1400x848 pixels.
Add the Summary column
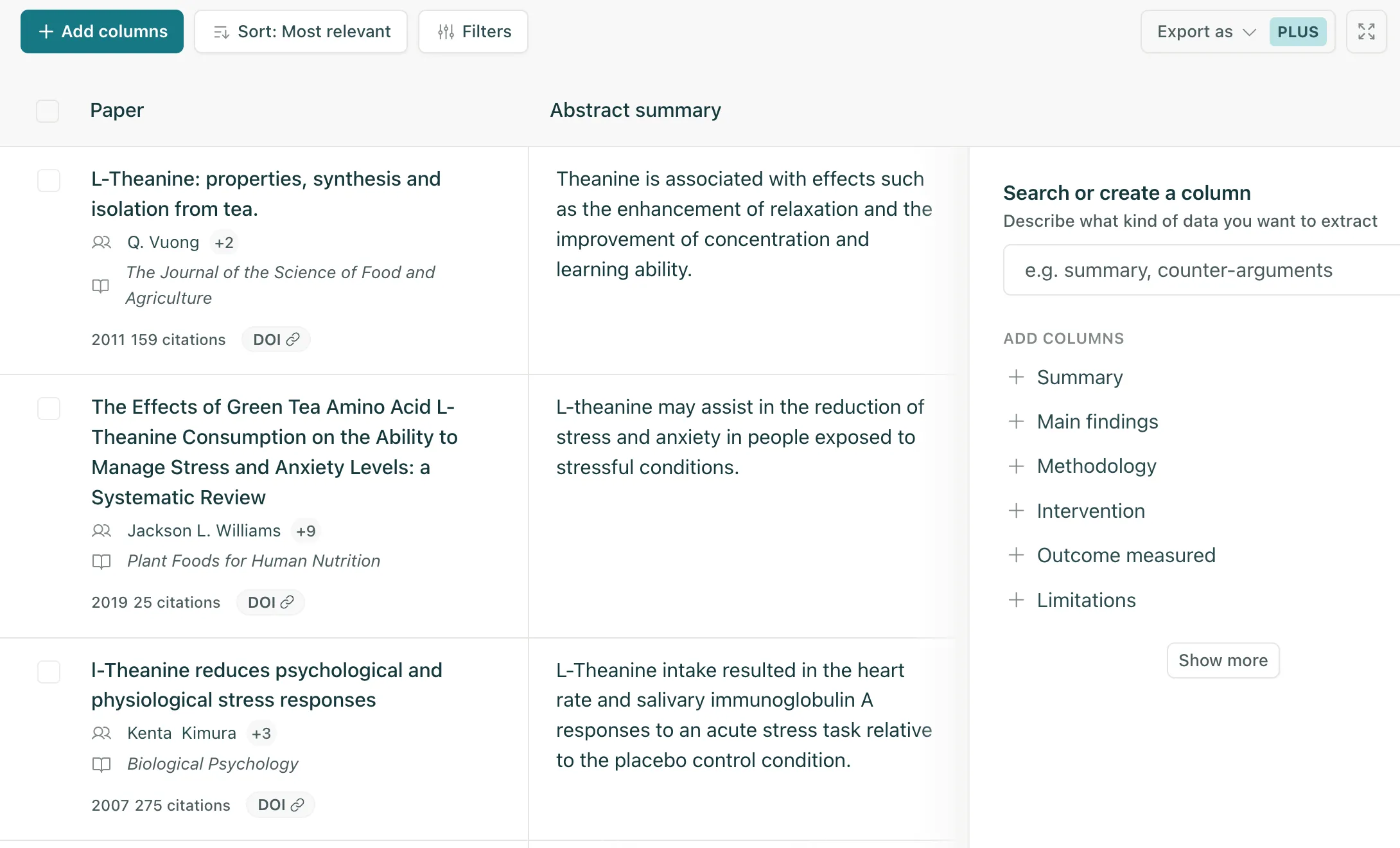click(x=1080, y=377)
